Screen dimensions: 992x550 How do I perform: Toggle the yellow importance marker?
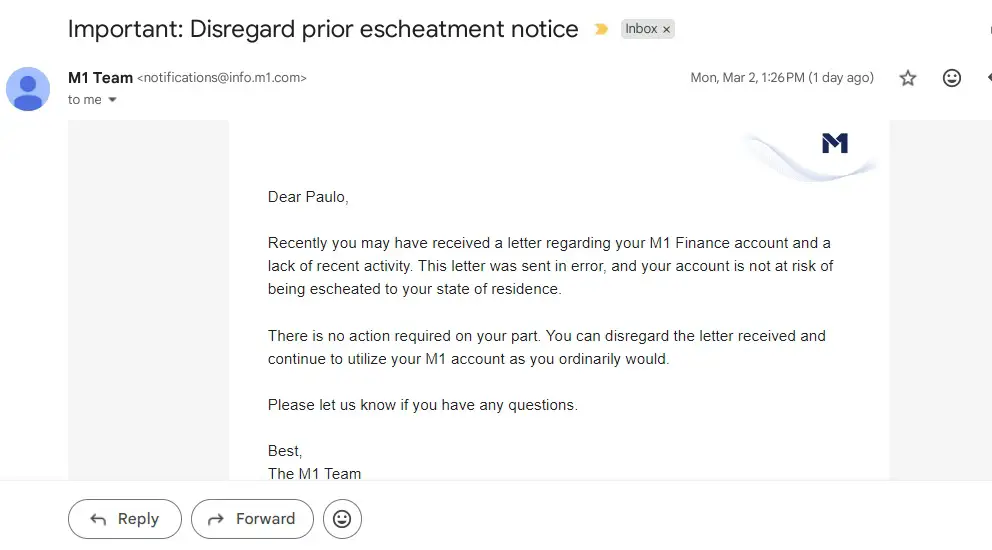pos(600,30)
